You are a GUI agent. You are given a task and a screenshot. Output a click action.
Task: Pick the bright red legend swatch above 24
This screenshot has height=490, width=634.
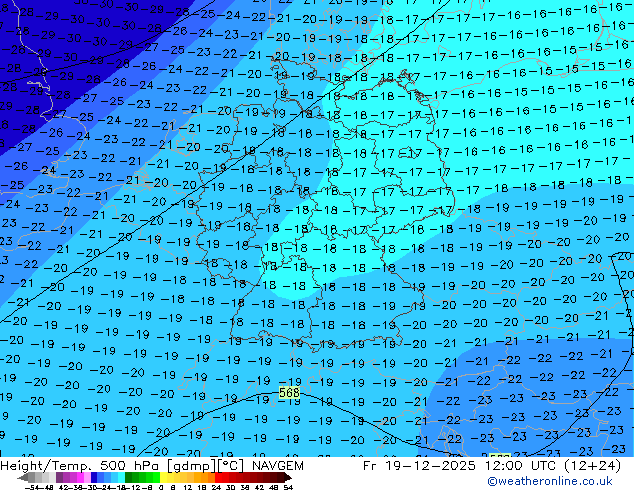click(218, 477)
